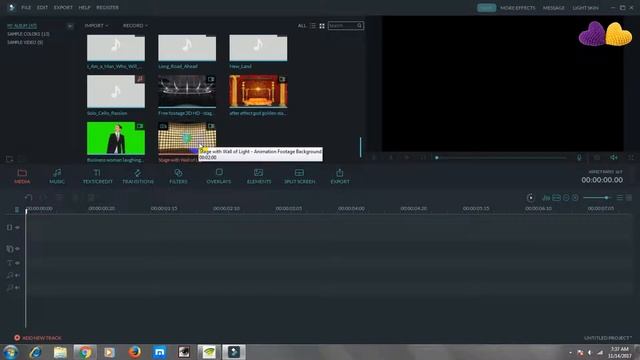
Task: Click the add folder icon below the library
Action: 9,158
